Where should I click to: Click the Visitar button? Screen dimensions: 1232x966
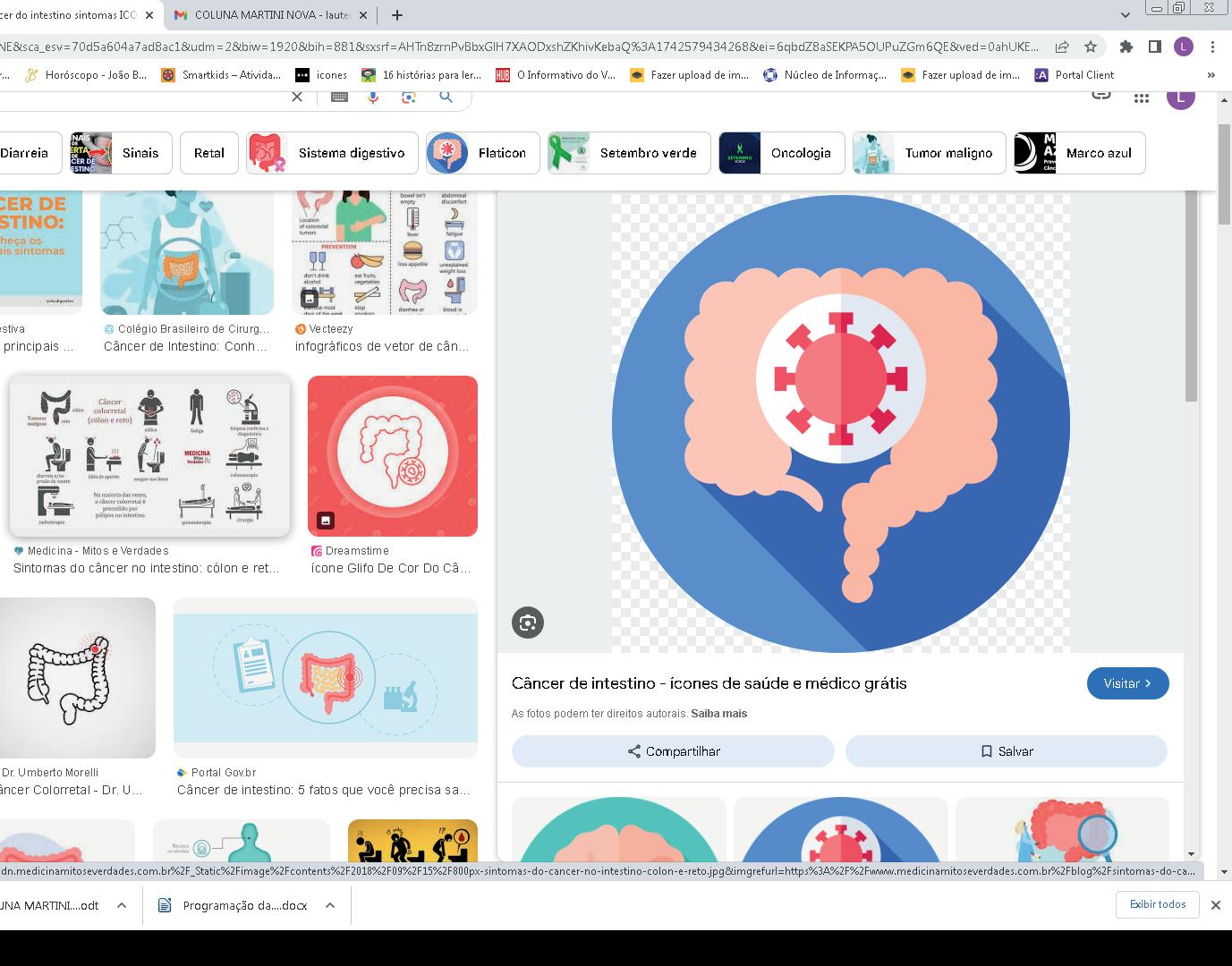point(1127,683)
